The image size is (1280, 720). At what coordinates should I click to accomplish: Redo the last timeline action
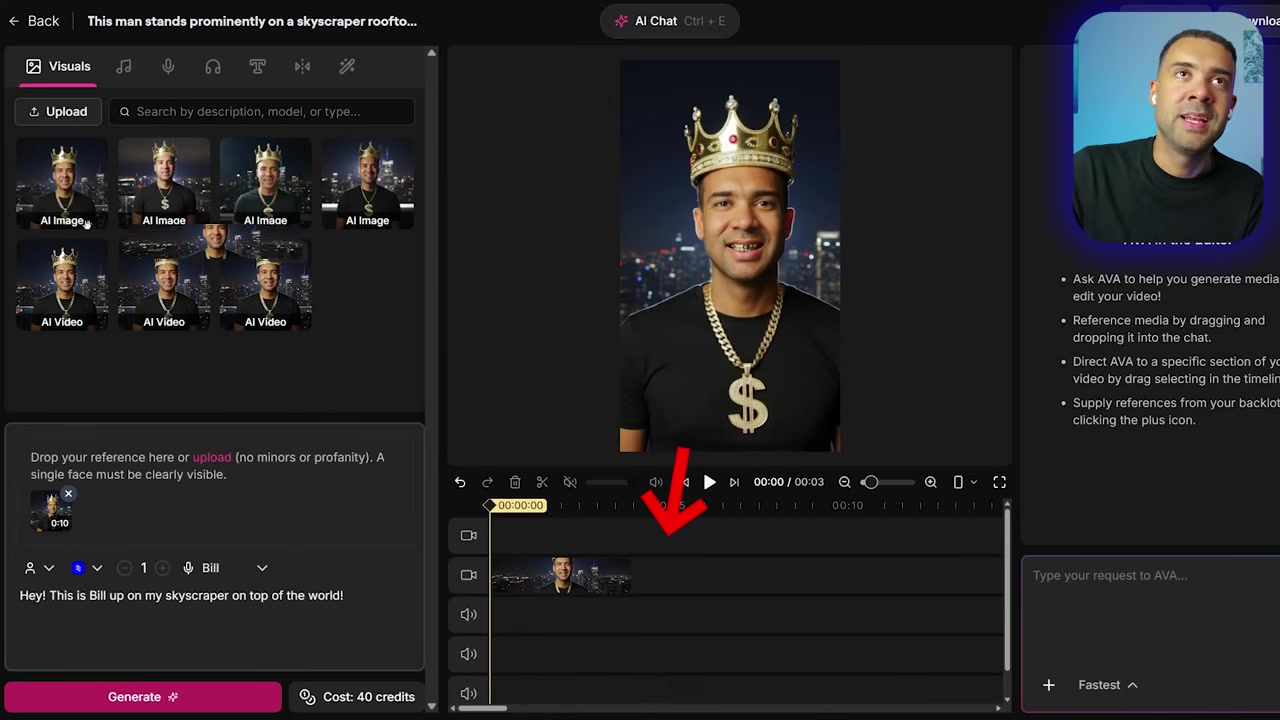(487, 482)
